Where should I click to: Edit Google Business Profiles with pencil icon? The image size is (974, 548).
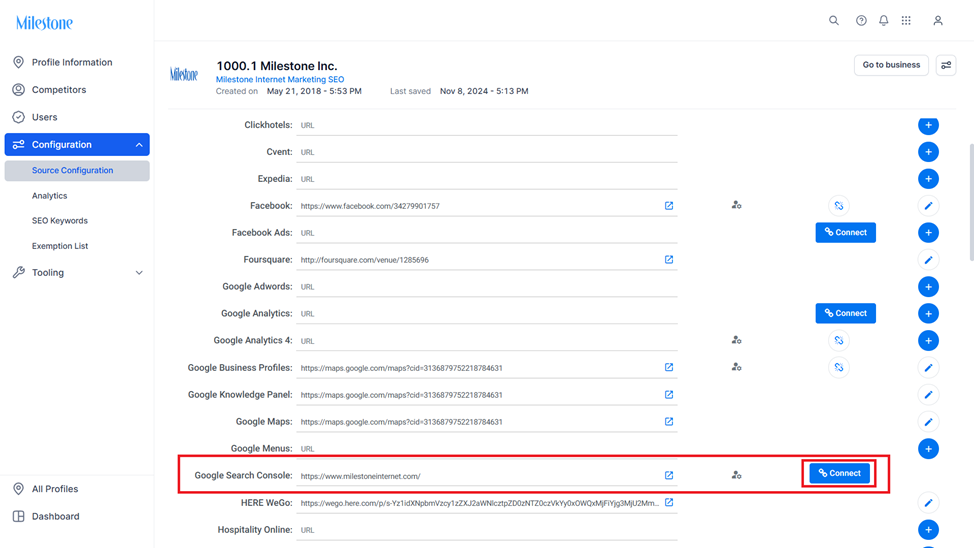[x=928, y=368]
